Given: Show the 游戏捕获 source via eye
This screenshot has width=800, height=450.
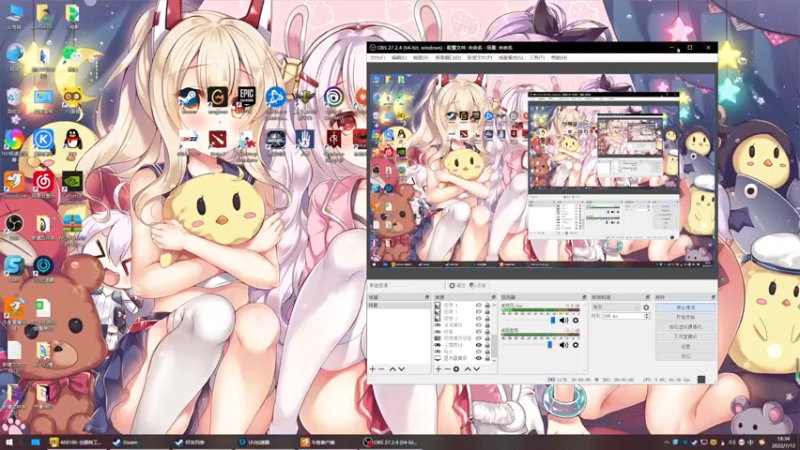Looking at the screenshot, I should [x=479, y=325].
